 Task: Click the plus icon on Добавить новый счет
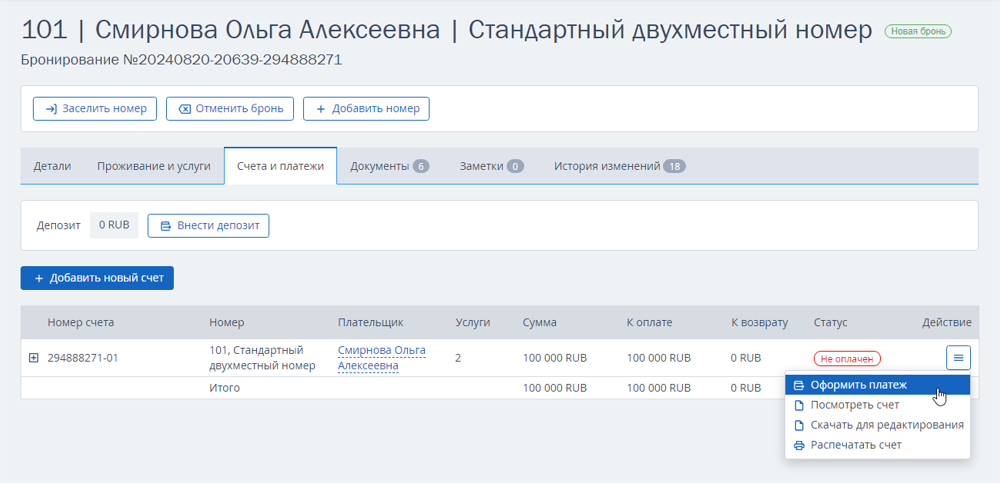pyautogui.click(x=39, y=278)
